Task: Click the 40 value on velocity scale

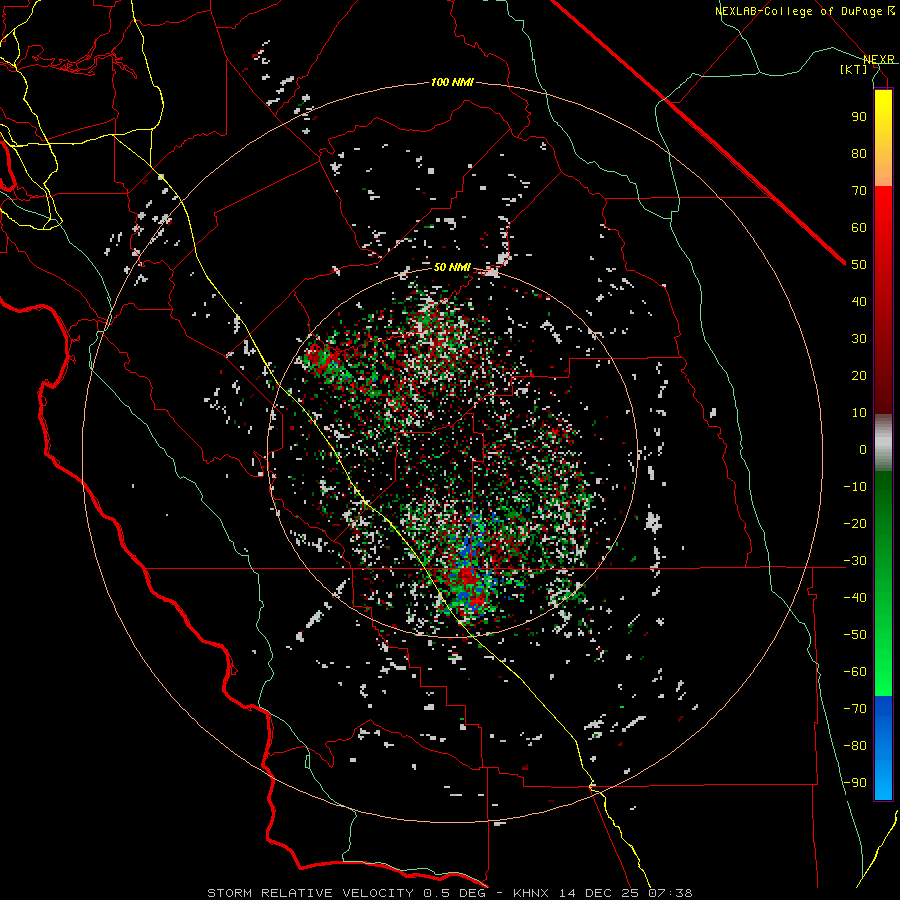Action: click(x=859, y=302)
